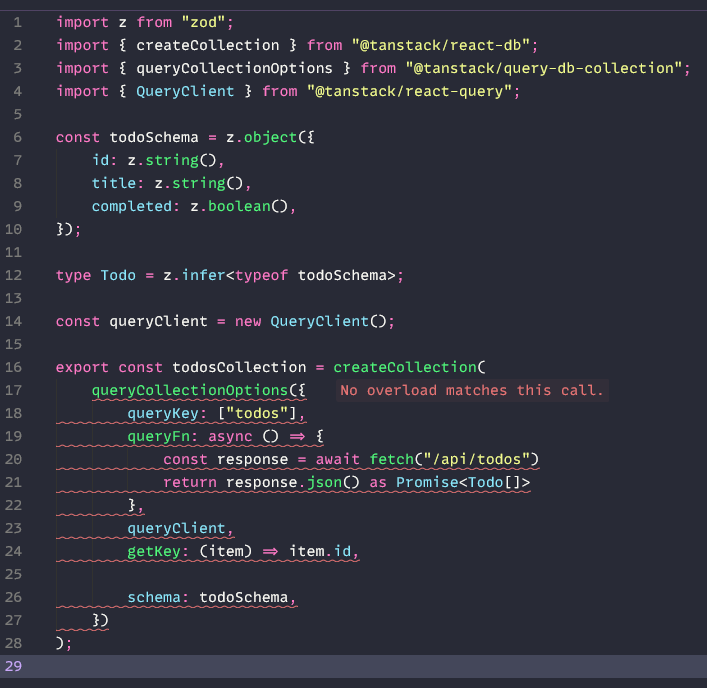
Task: Click z.infer on line 12
Action: pos(194,275)
